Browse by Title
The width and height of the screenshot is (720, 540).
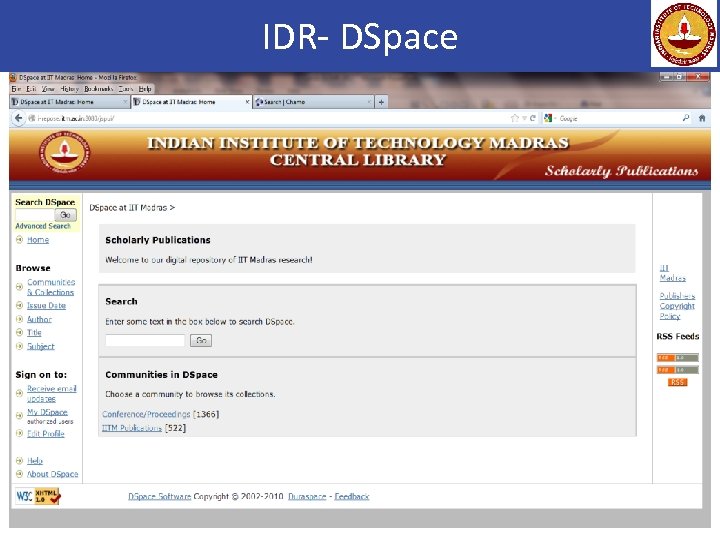point(34,332)
